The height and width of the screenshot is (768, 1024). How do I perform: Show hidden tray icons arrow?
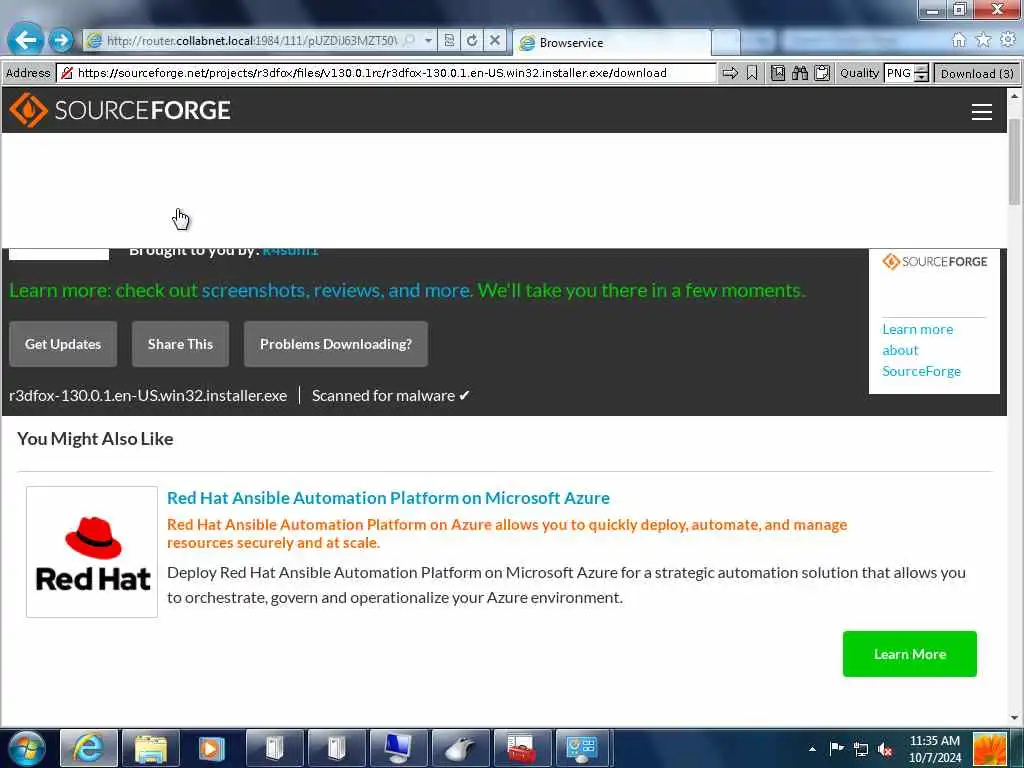[812, 749]
